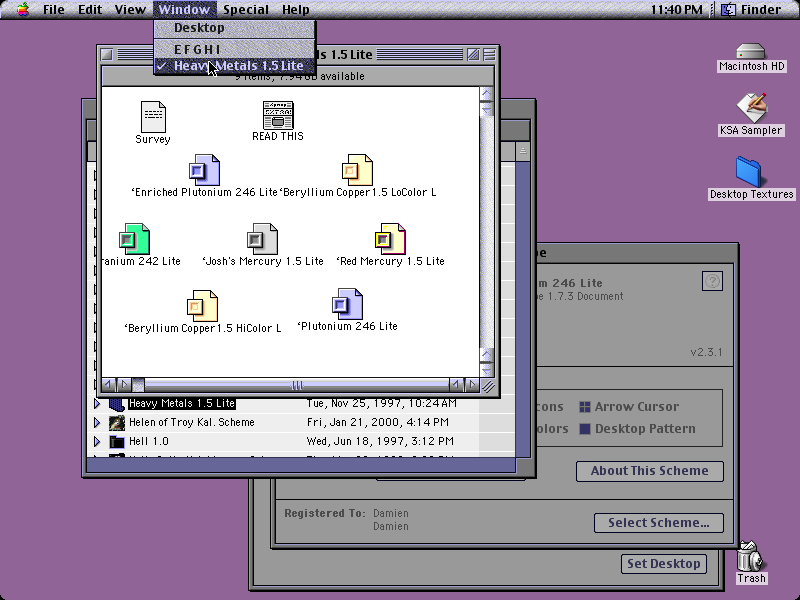
Task: Click the Registered To: label
Action: coord(325,513)
